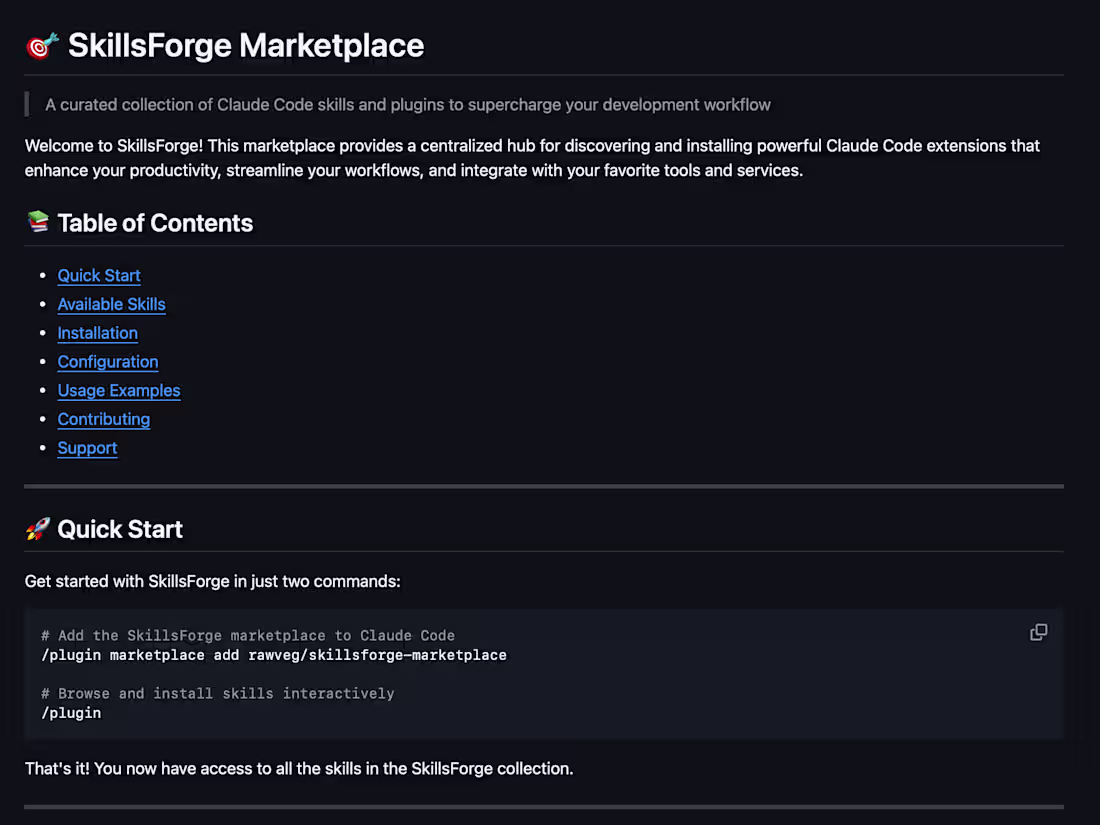
Task: Open the Usage Examples link
Action: coord(118,390)
